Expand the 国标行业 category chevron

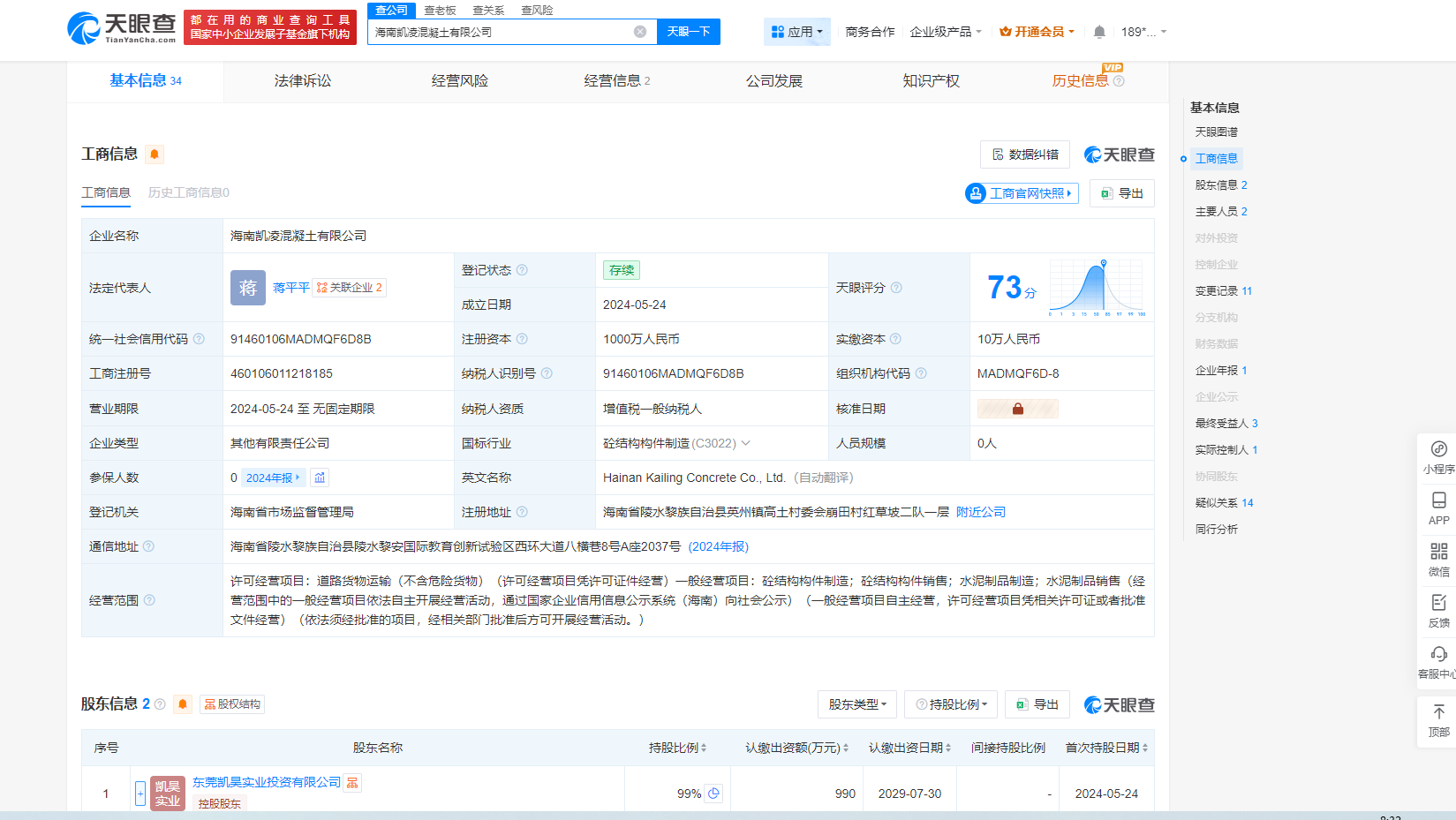coord(746,443)
